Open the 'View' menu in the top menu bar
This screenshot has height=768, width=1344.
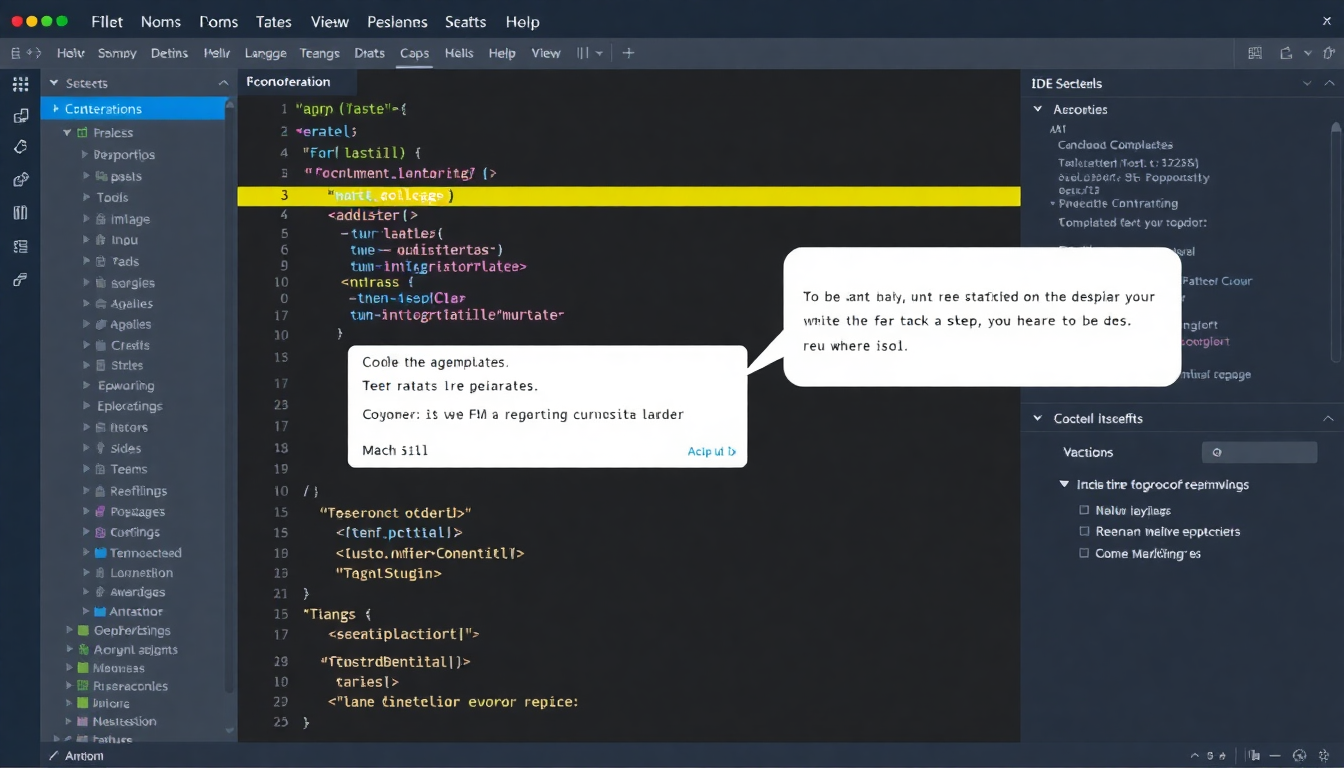point(329,21)
